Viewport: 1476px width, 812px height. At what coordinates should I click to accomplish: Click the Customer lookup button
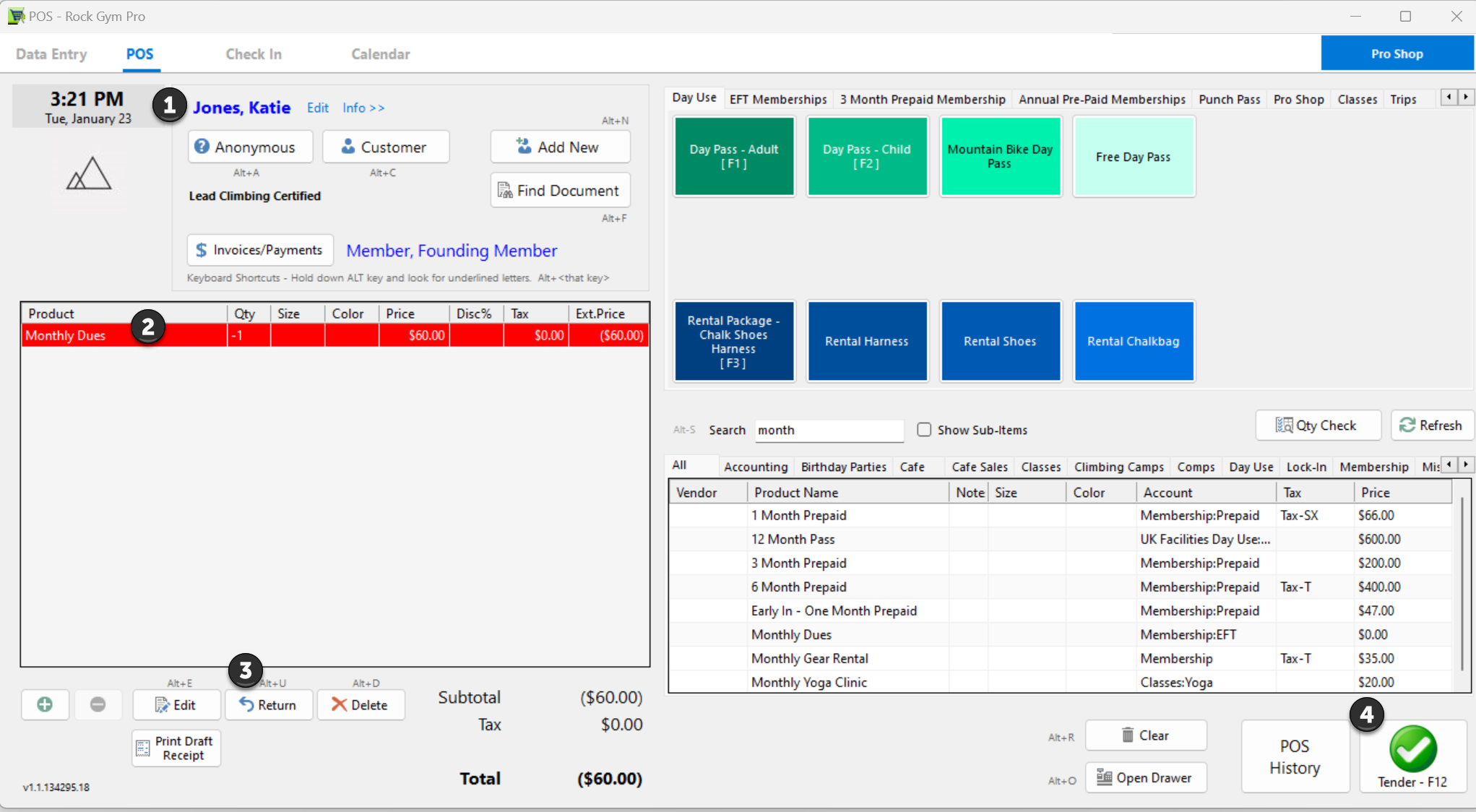click(386, 147)
